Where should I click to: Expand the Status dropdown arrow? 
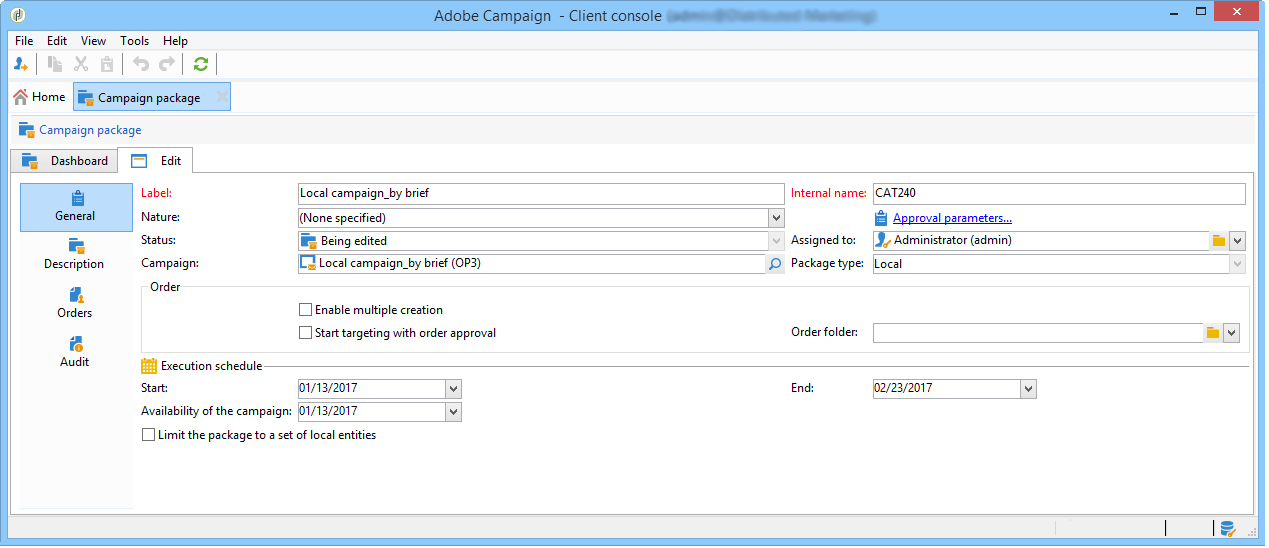(776, 241)
